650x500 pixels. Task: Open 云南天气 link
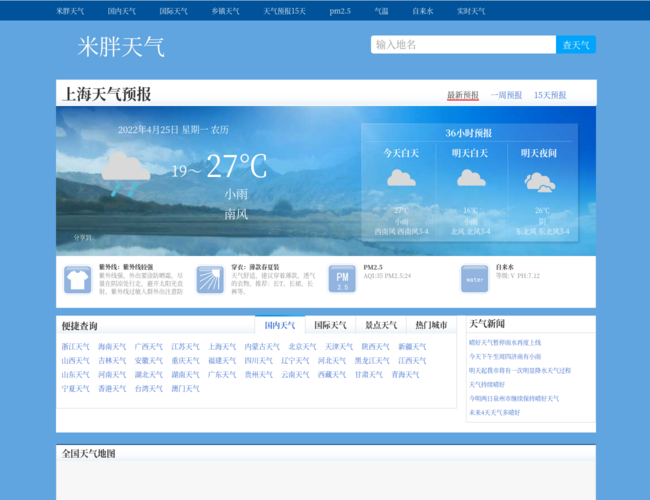[x=295, y=375]
